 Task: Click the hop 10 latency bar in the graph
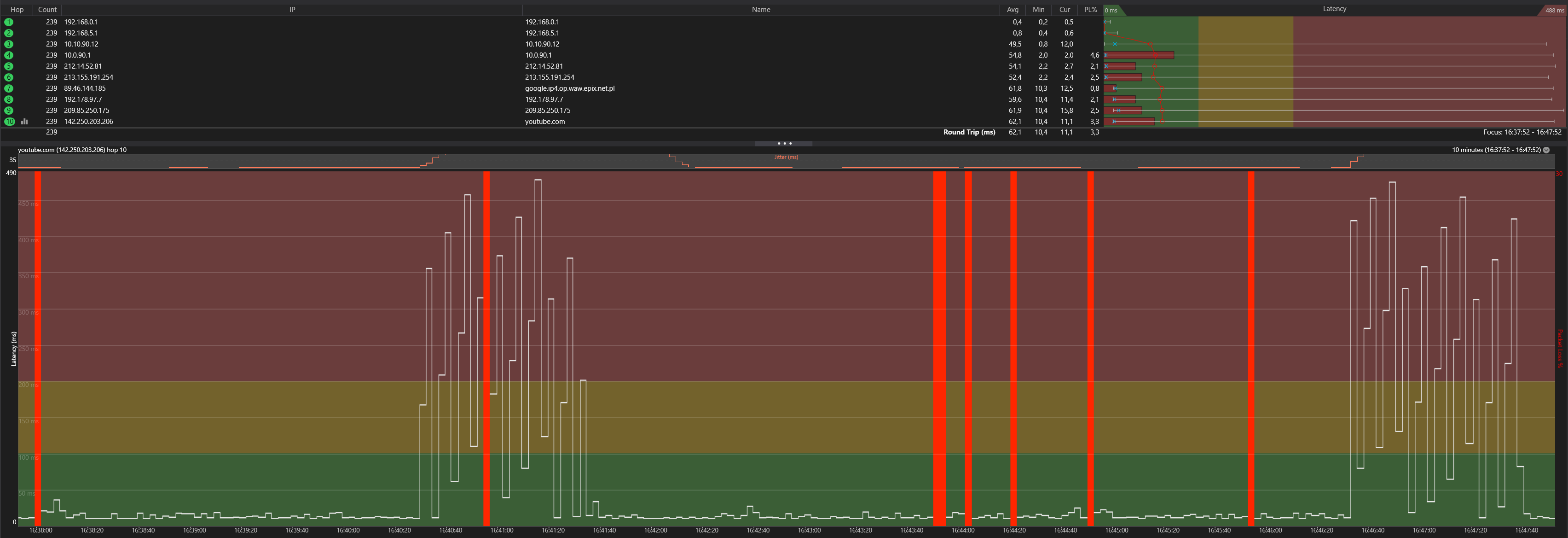[x=1129, y=121]
